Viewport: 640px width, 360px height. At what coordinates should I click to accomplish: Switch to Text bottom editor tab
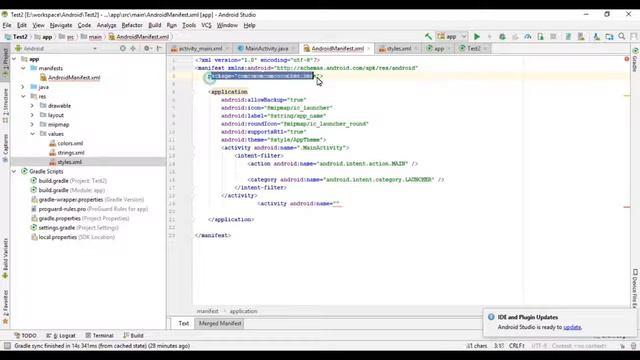pos(184,324)
